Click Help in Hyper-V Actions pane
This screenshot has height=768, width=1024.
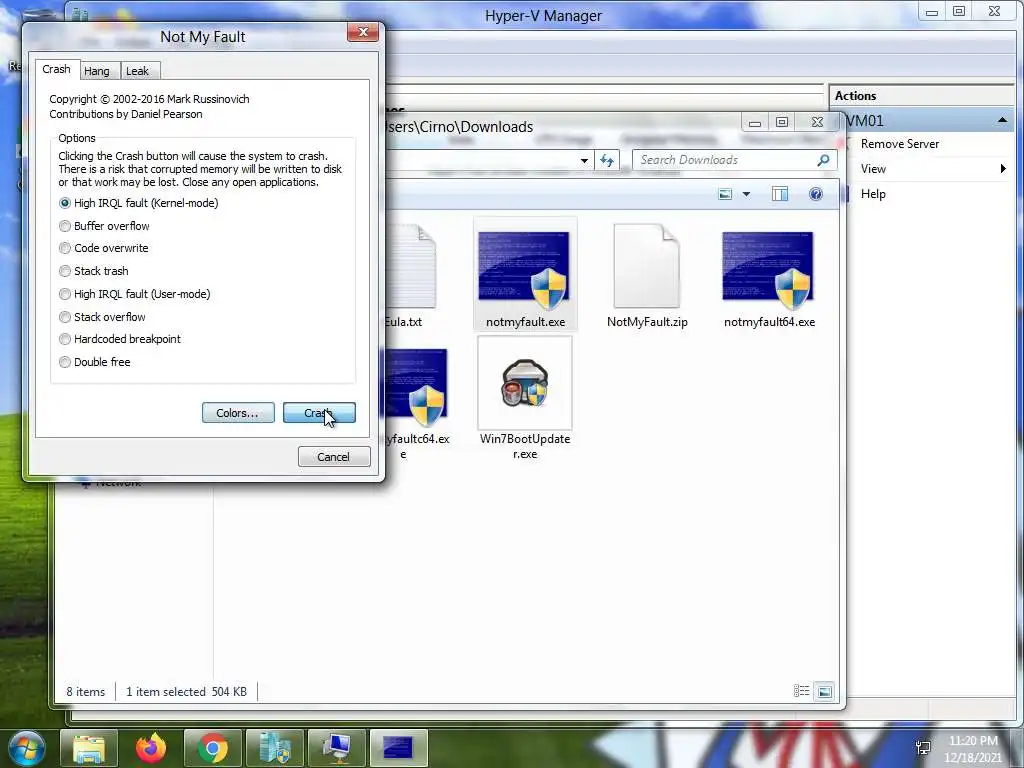[x=873, y=194]
